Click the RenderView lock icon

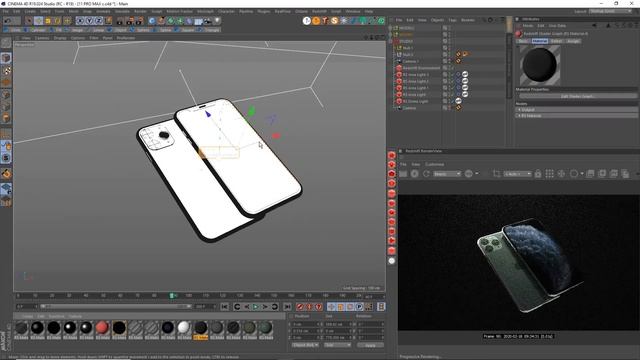[538, 174]
